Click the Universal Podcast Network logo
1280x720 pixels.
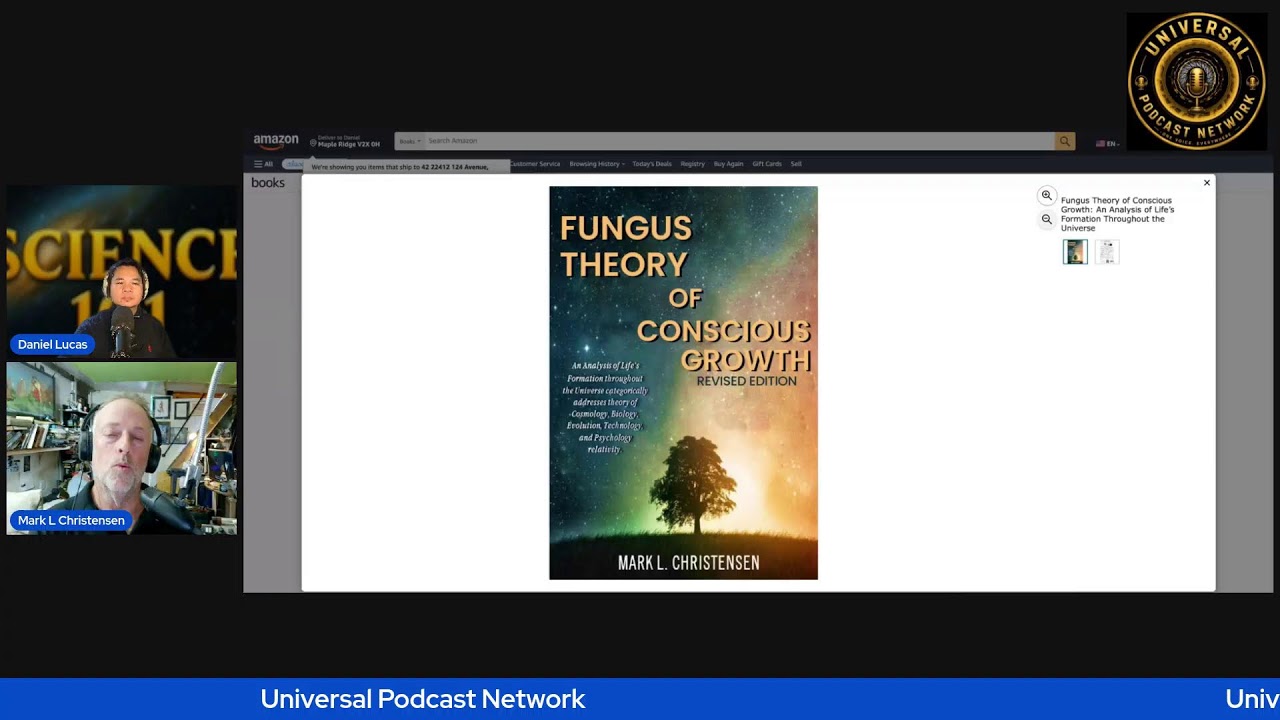tap(1197, 82)
